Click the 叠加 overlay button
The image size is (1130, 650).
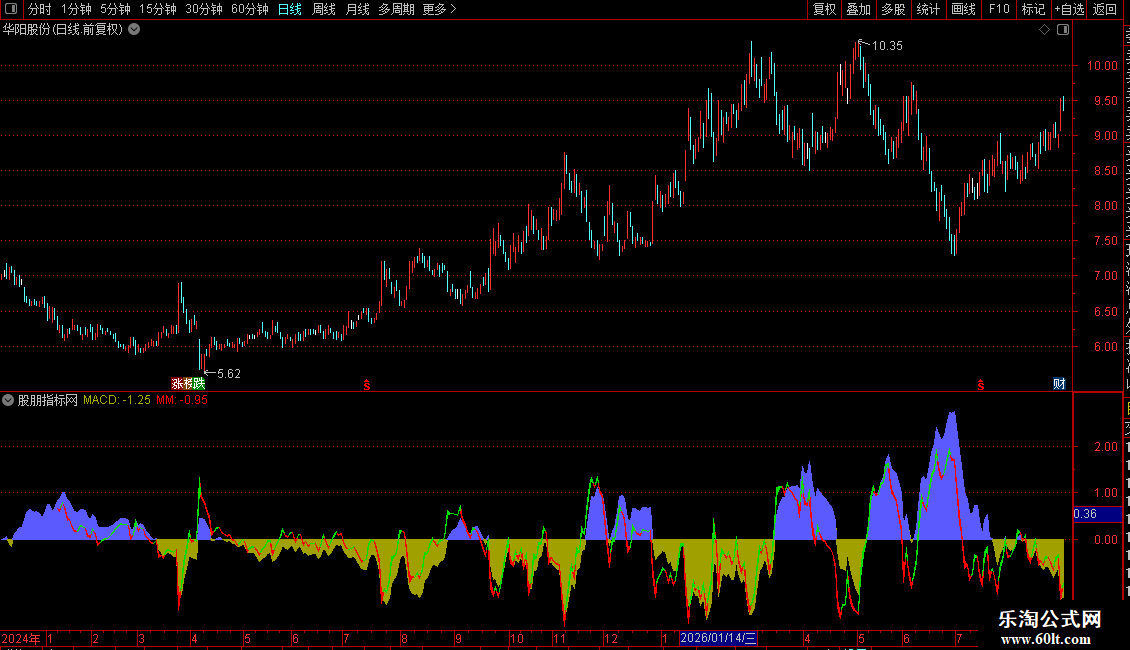[858, 9]
